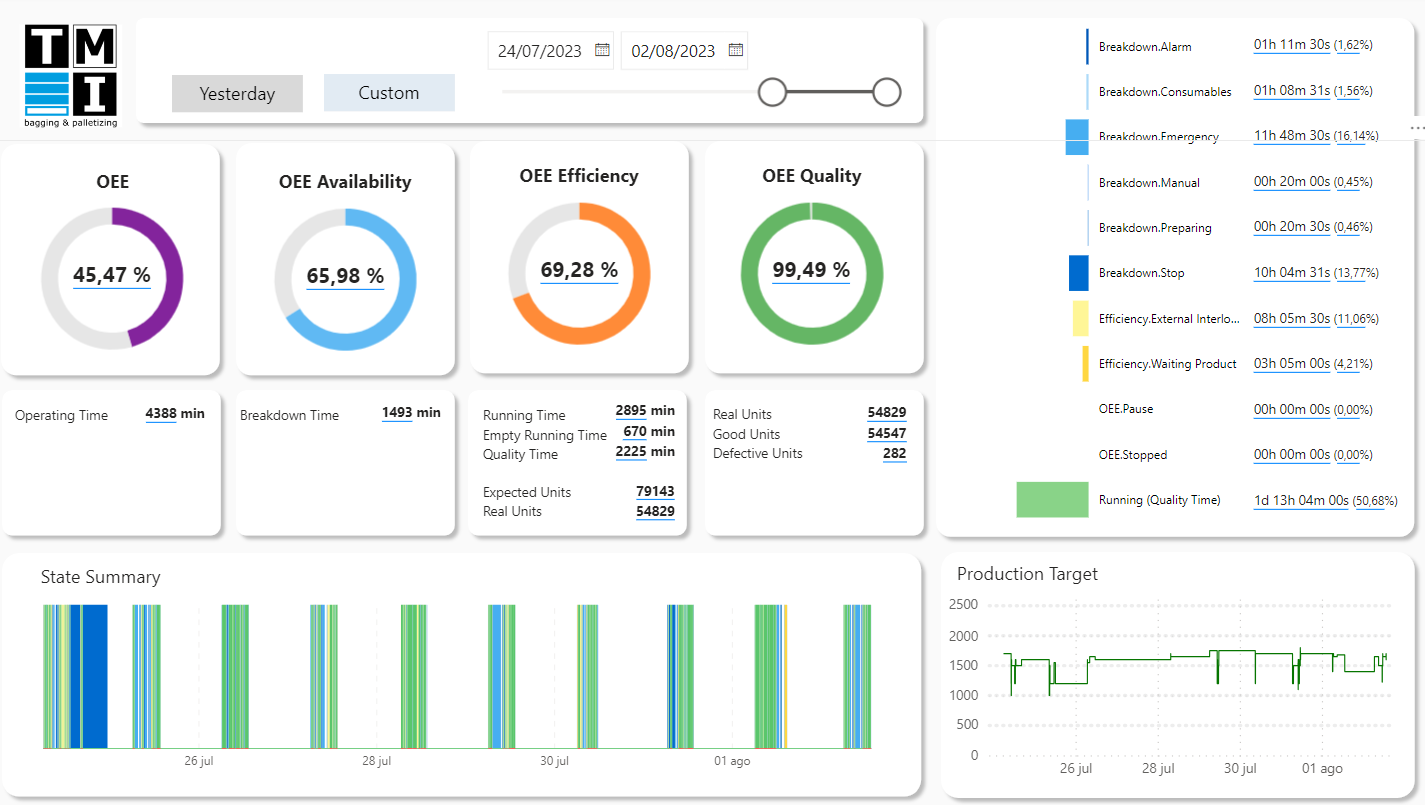Viewport: 1425px width, 805px height.
Task: Click the left handle of the date range slider
Action: (772, 91)
